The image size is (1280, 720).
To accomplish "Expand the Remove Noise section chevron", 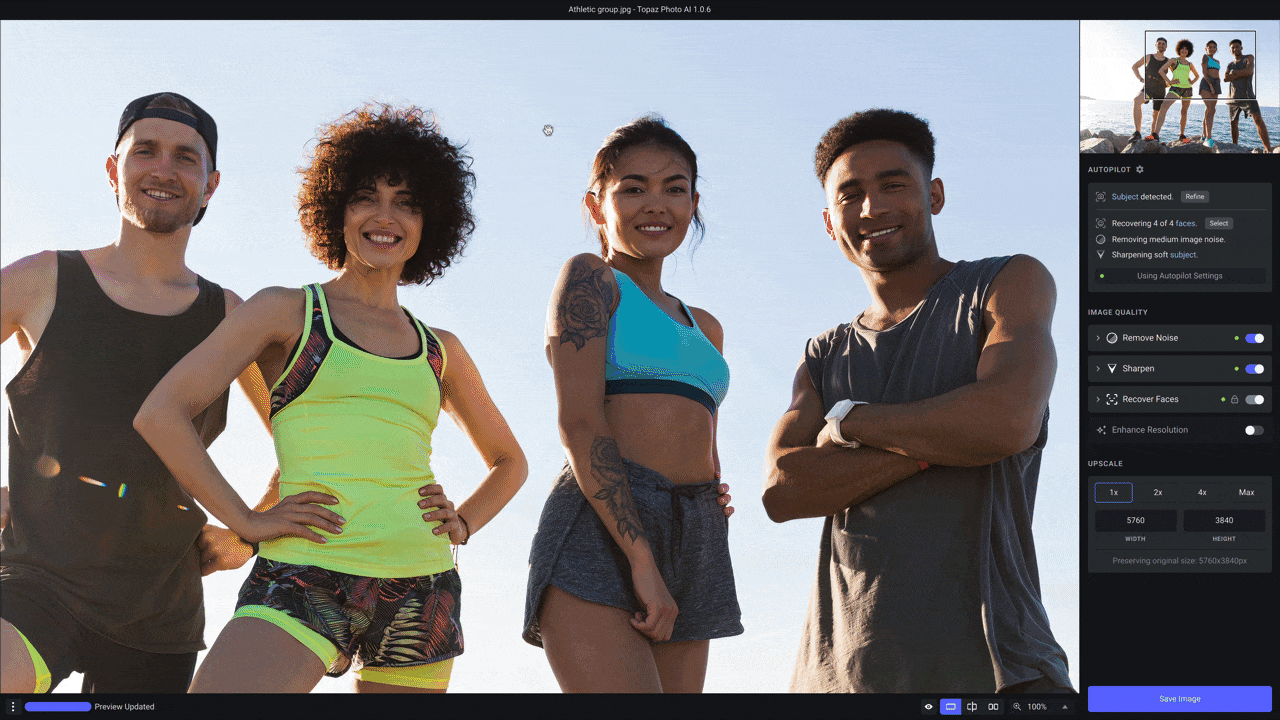I will click(x=1097, y=338).
